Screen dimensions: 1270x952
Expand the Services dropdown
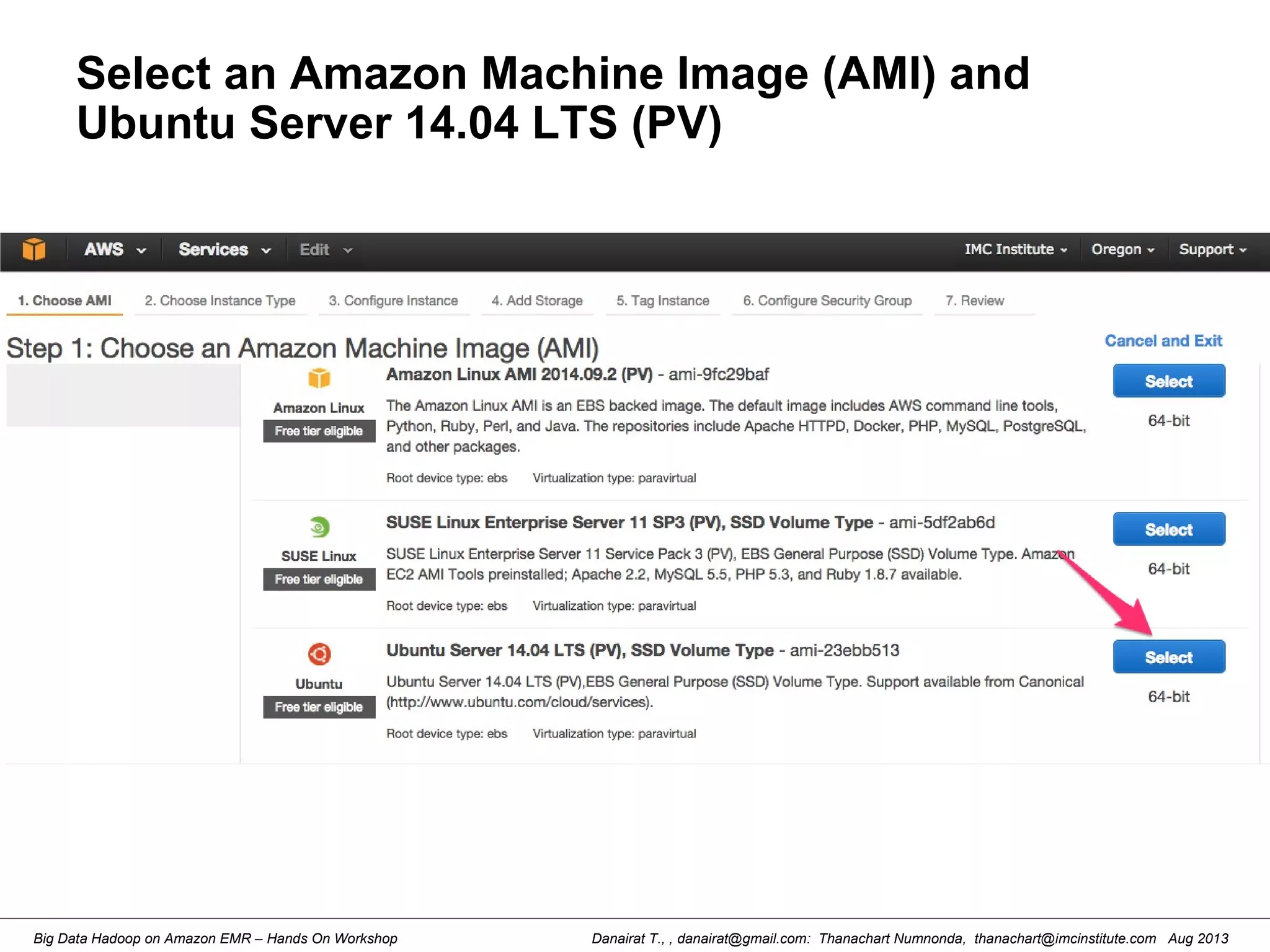click(x=225, y=249)
